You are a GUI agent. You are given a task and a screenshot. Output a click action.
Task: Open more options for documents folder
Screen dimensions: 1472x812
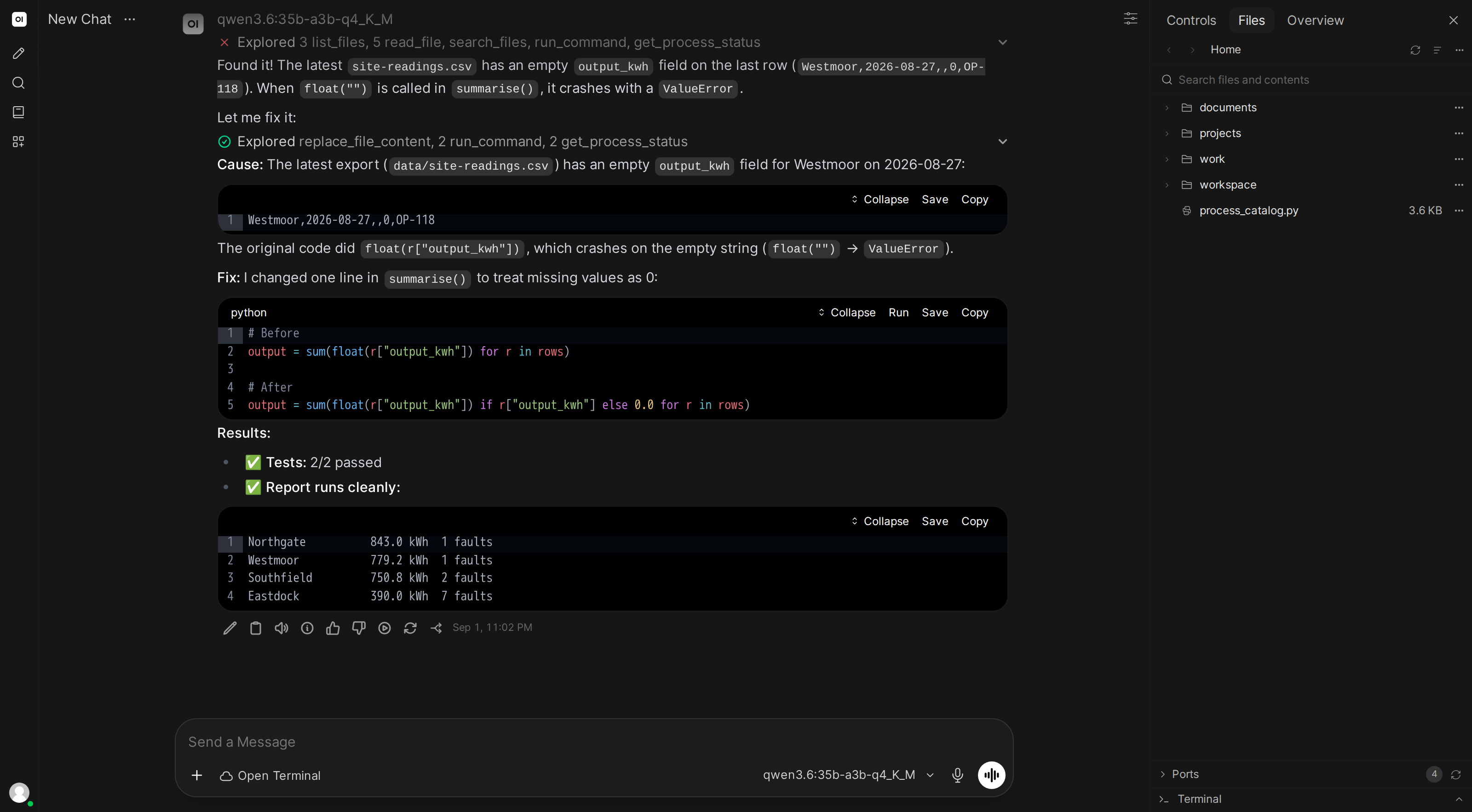click(x=1459, y=107)
